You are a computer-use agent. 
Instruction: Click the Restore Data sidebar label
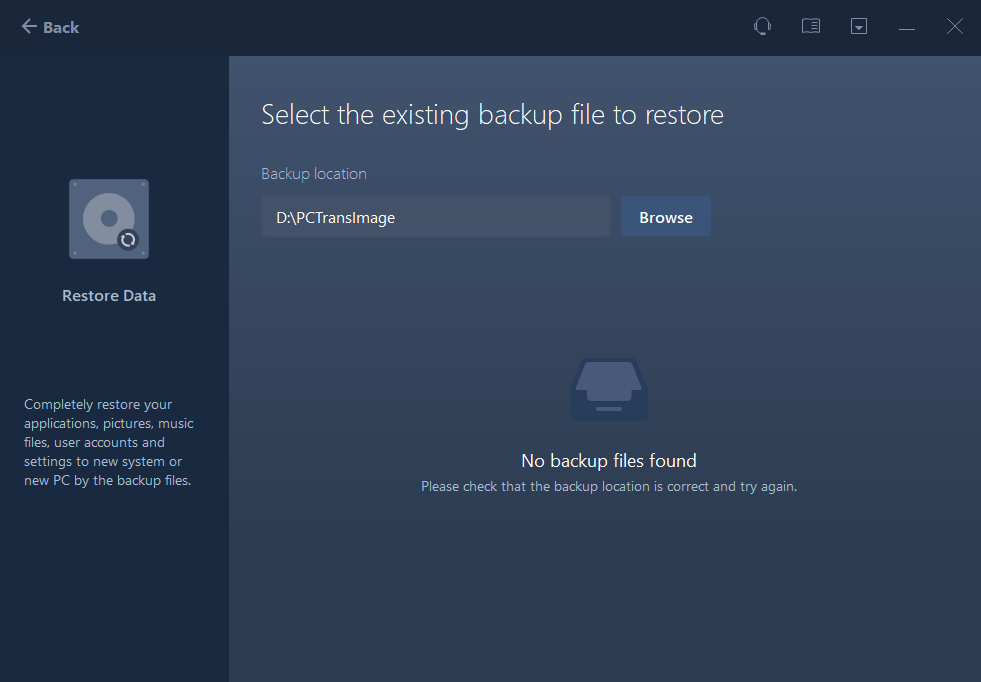tap(109, 296)
